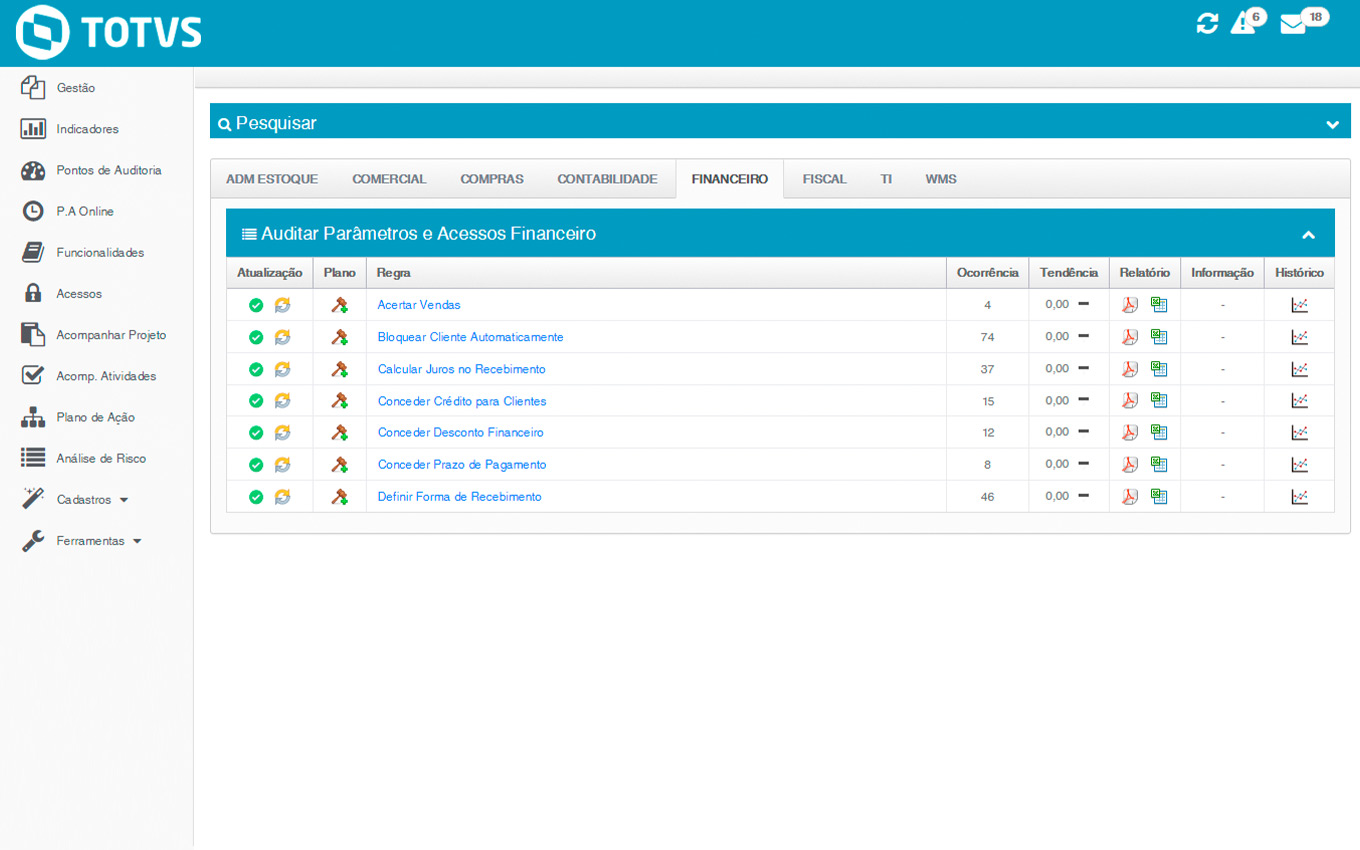Add action plan for Conceder Crédito para Clientes

pyautogui.click(x=340, y=401)
